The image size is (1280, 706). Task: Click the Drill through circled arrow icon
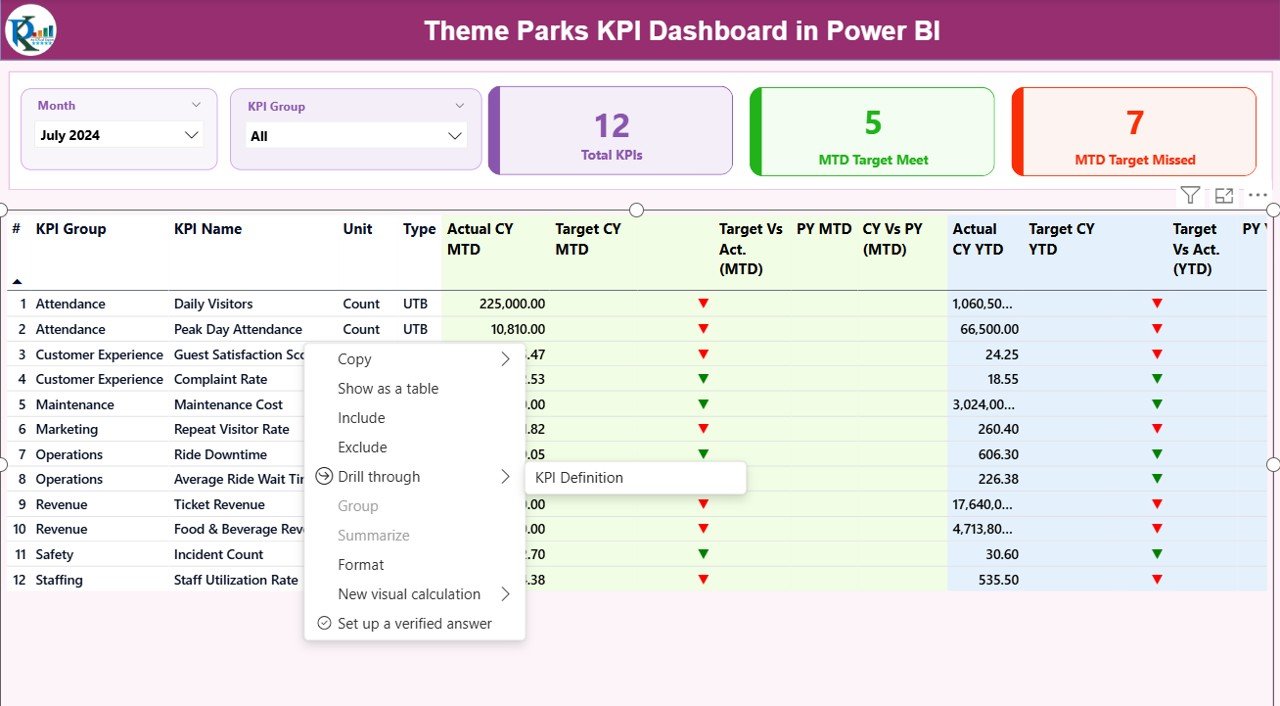click(324, 477)
